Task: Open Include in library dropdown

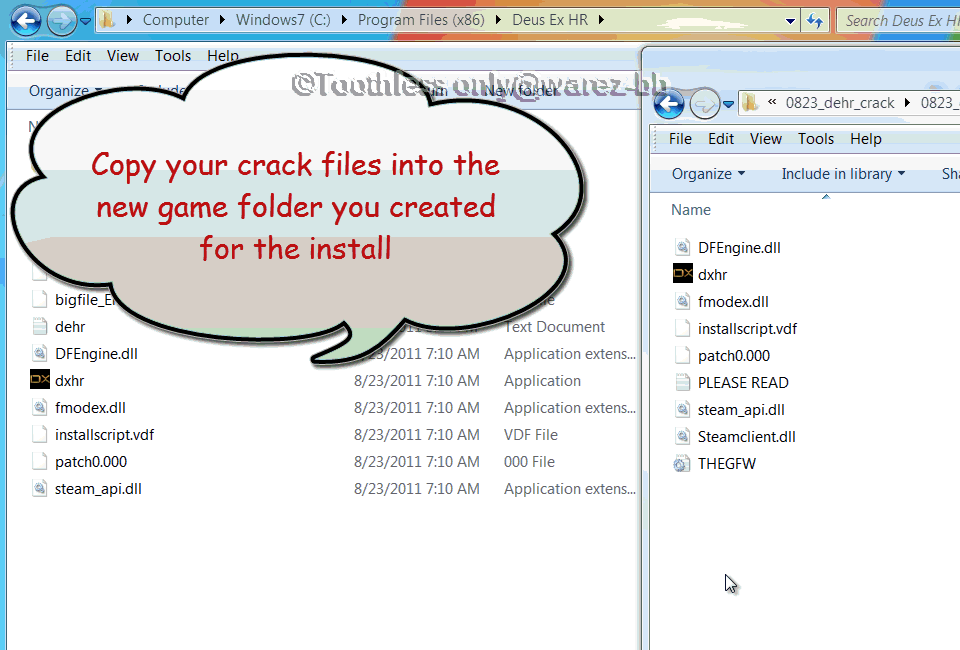Action: click(x=843, y=174)
